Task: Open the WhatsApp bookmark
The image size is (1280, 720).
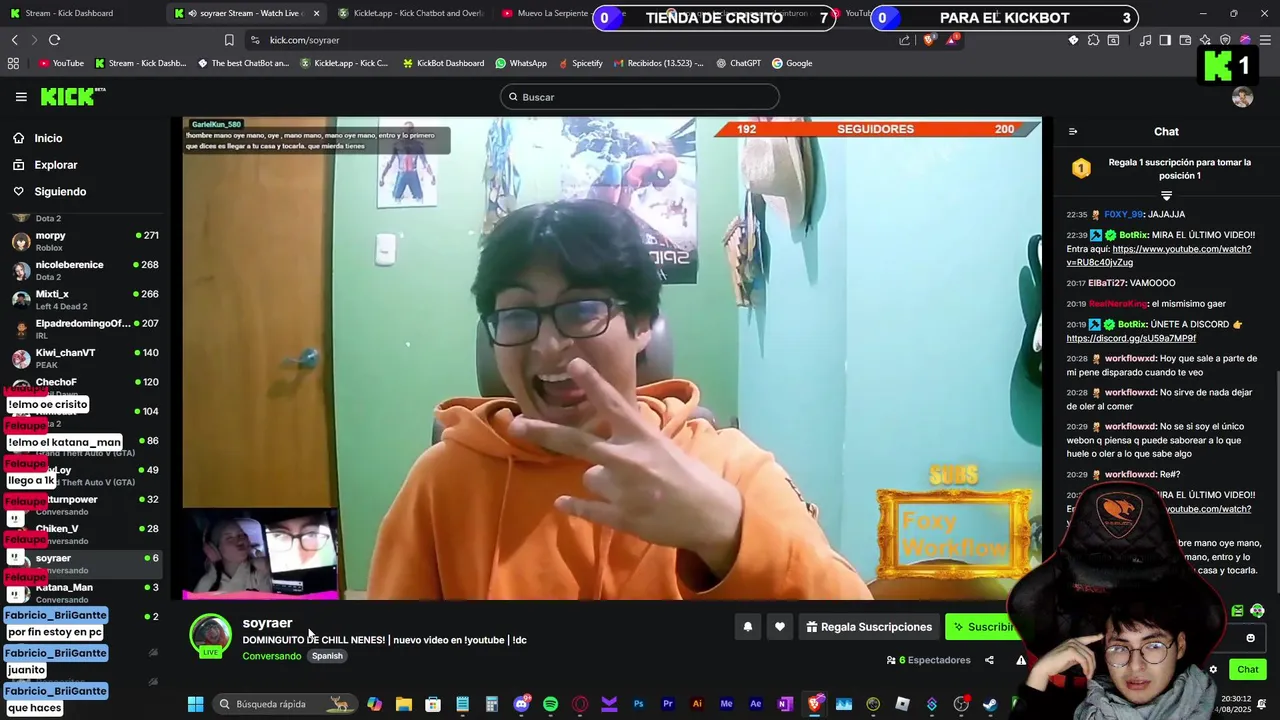Action: 521,63
